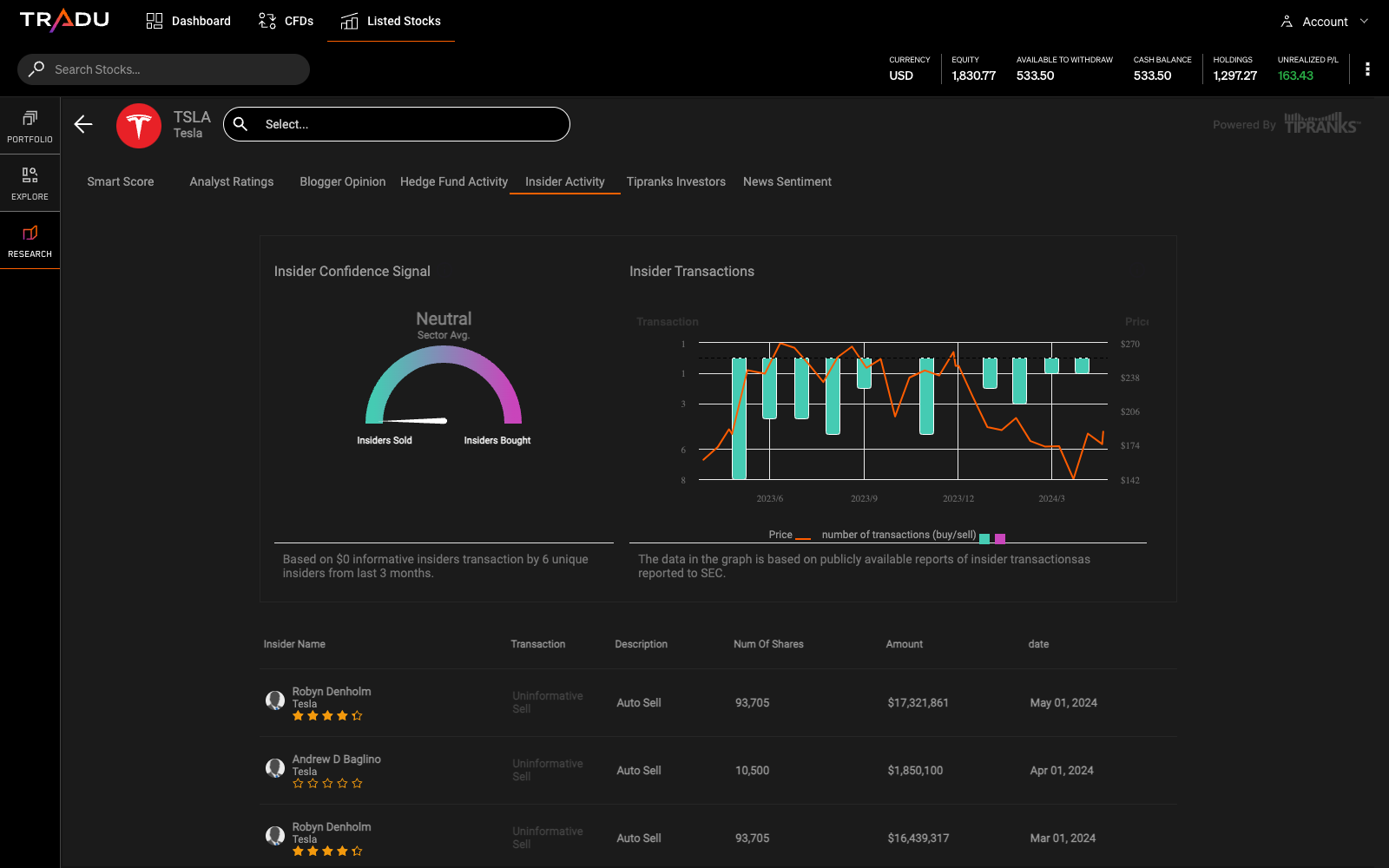This screenshot has height=868, width=1389.
Task: Click the Equity value 1,830.77
Action: pyautogui.click(x=973, y=76)
